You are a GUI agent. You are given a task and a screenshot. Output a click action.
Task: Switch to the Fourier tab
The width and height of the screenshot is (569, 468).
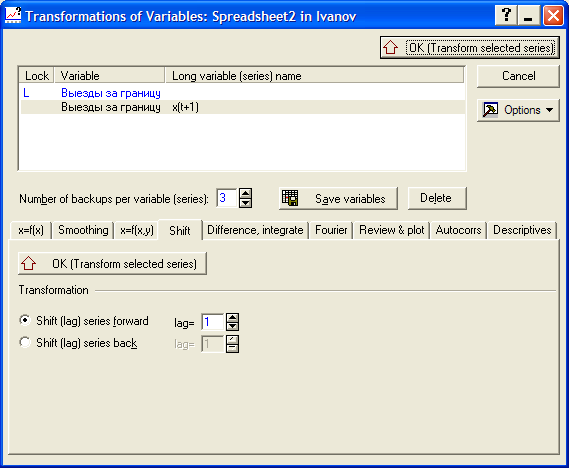pyautogui.click(x=331, y=230)
